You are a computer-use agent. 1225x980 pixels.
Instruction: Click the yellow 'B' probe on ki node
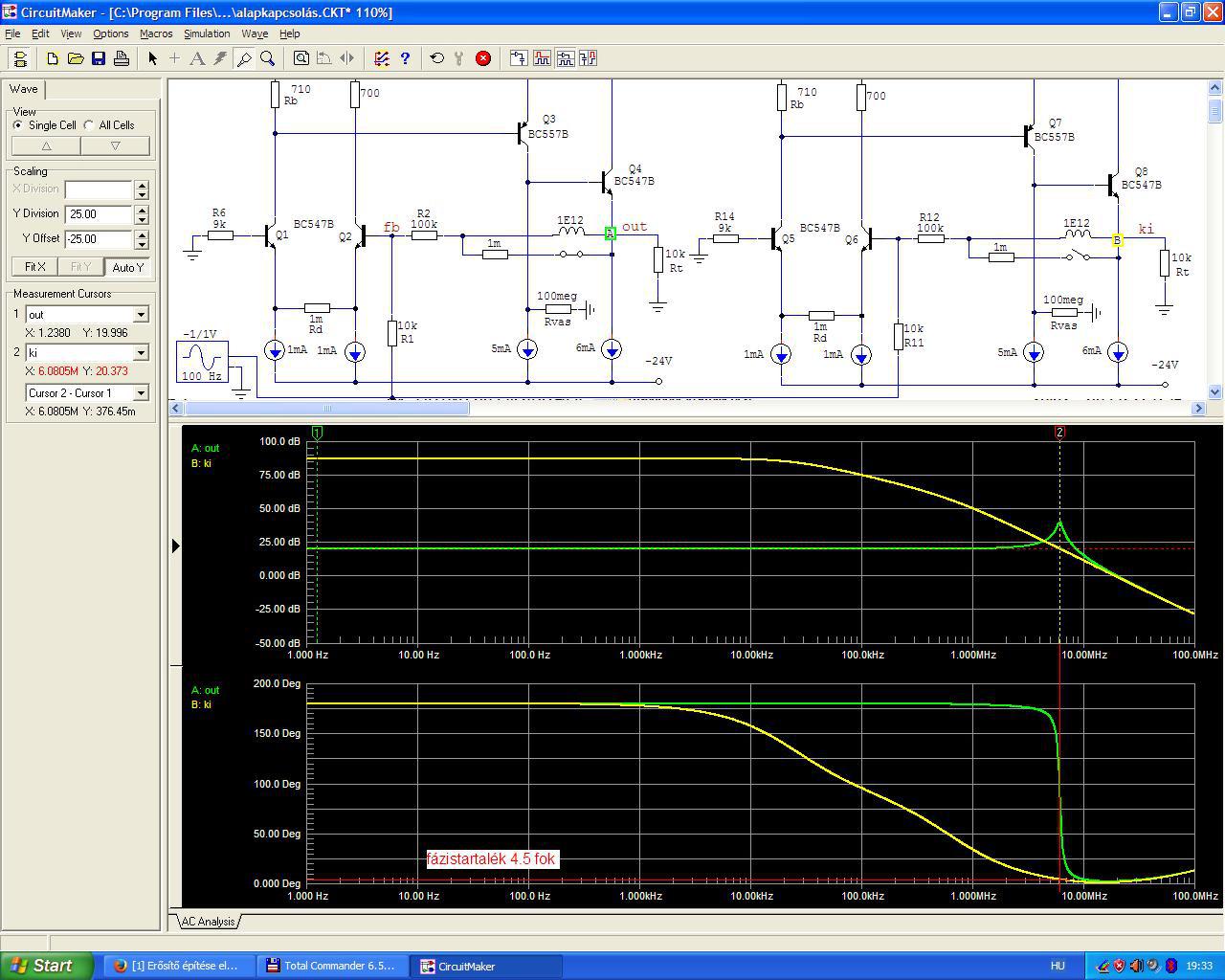tap(1117, 240)
